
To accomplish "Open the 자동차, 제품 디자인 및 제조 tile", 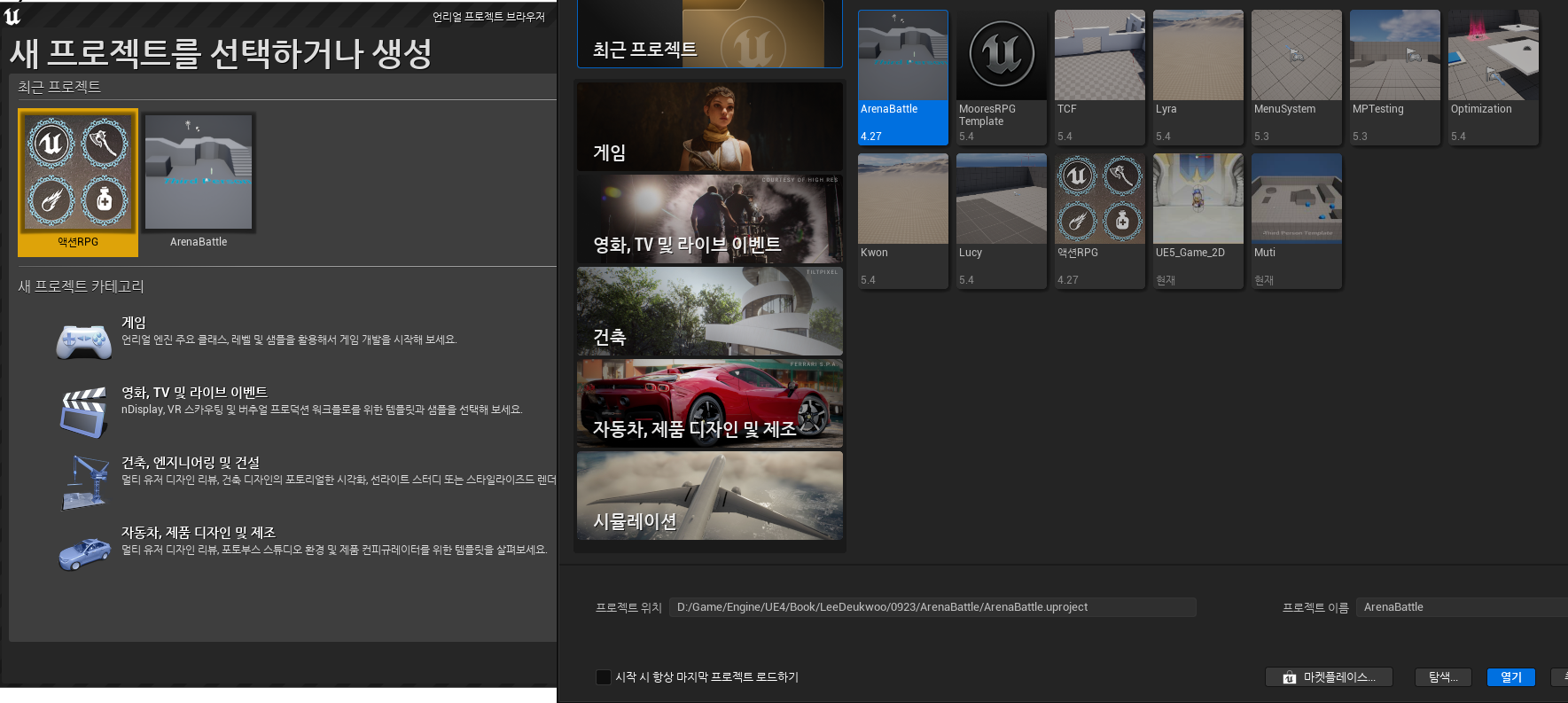I will tap(709, 403).
